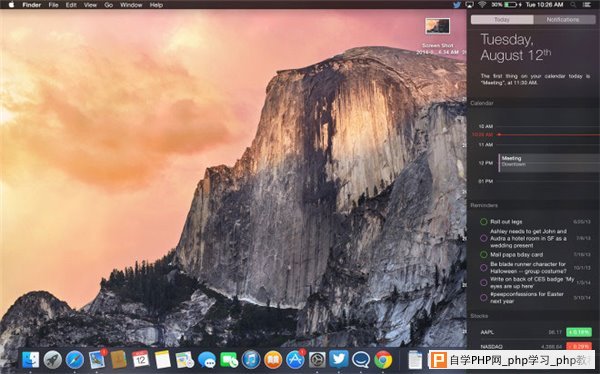Click the menu bar clock Tue 10:26 AM
Viewport: 600px width, 374px height.
pos(544,5)
